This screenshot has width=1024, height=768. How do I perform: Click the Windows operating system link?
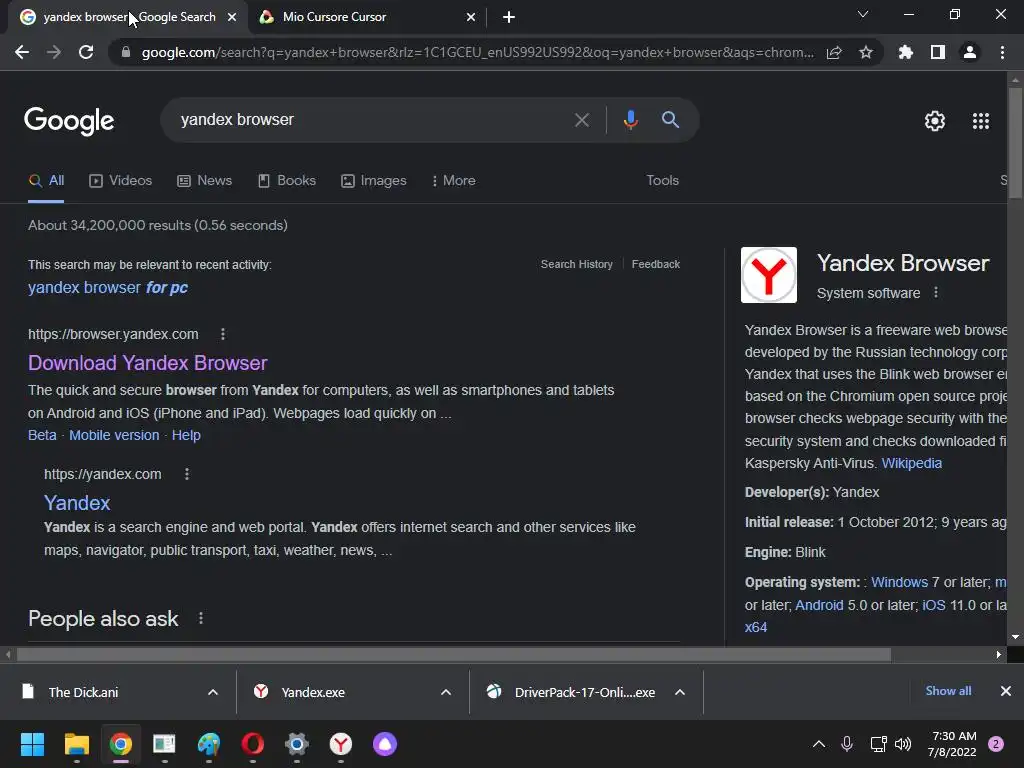[x=899, y=582]
